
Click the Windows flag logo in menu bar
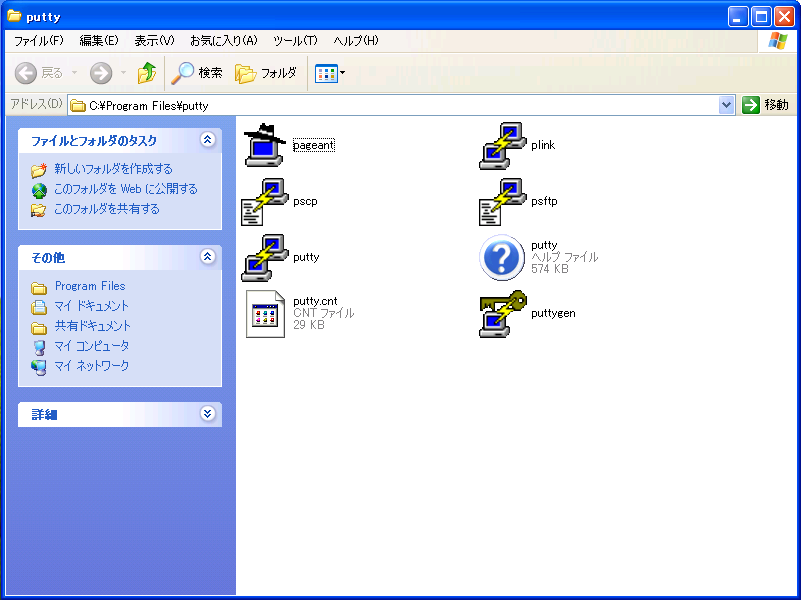pyautogui.click(x=778, y=41)
